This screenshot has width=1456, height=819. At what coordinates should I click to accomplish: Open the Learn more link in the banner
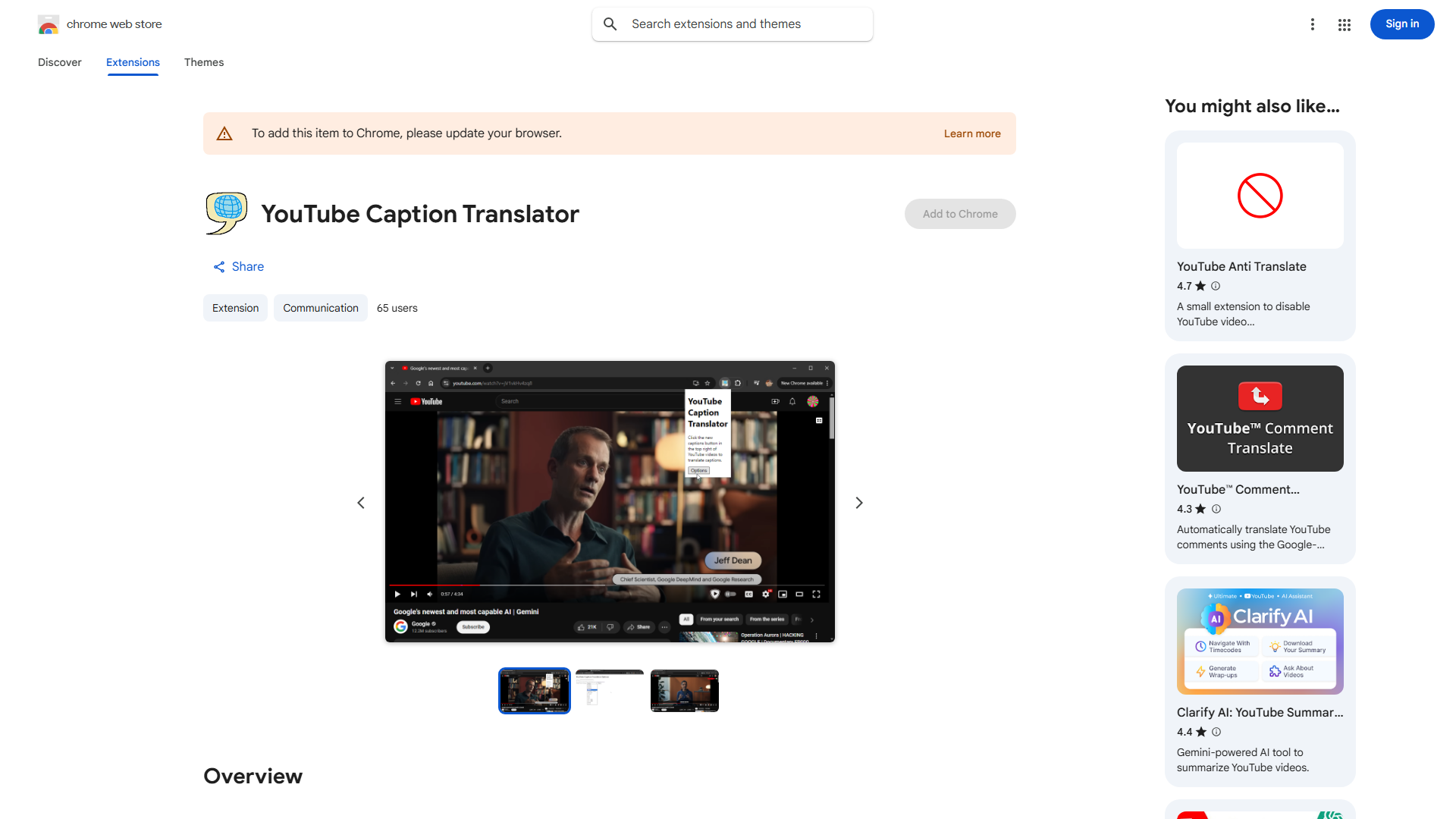pyautogui.click(x=971, y=133)
